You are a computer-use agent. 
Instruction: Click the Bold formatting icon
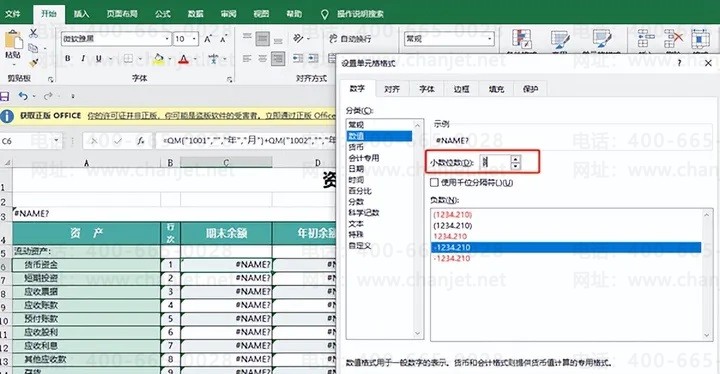point(68,59)
